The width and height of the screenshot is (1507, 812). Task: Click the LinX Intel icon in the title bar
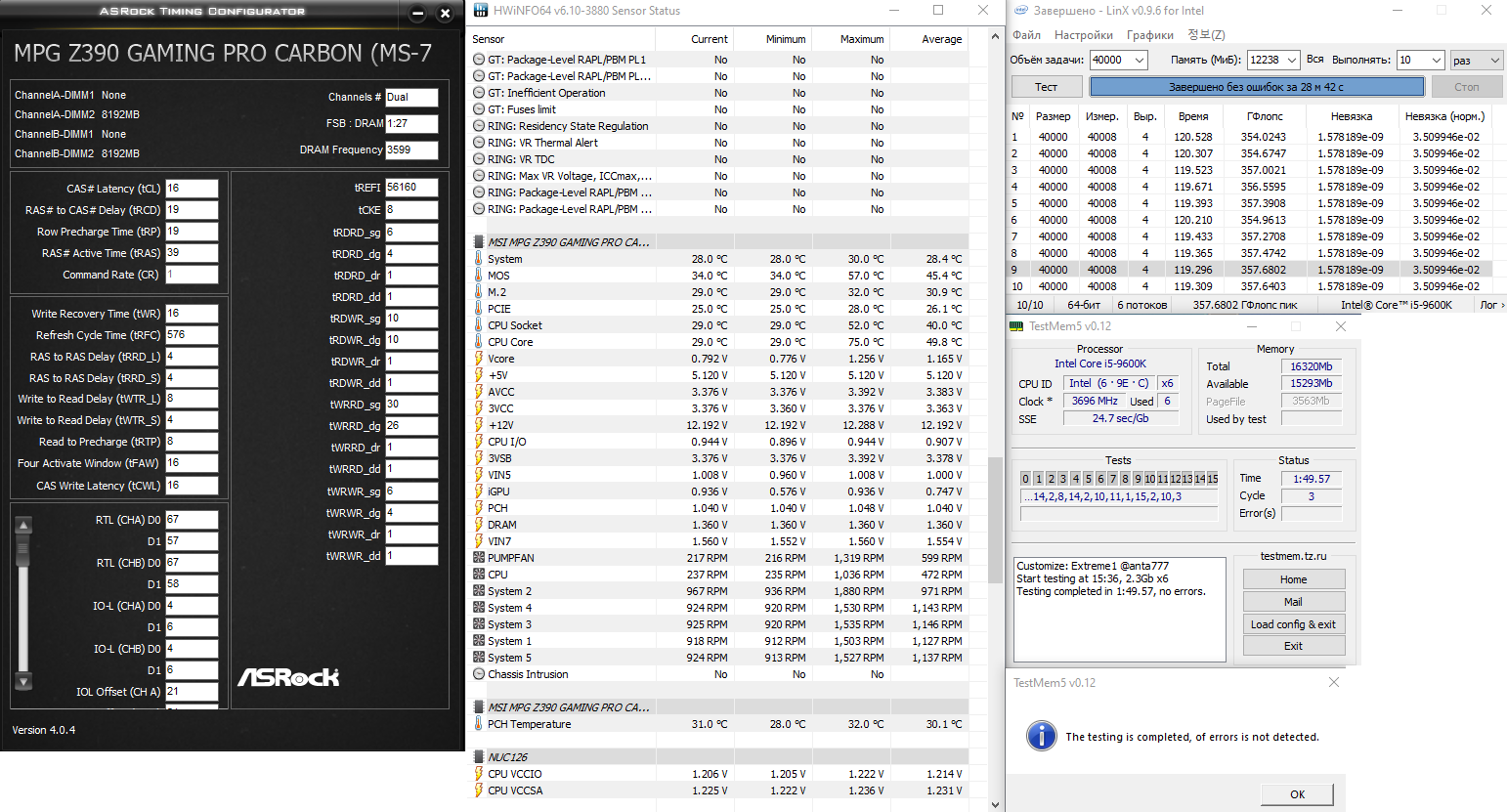pyautogui.click(x=1020, y=11)
